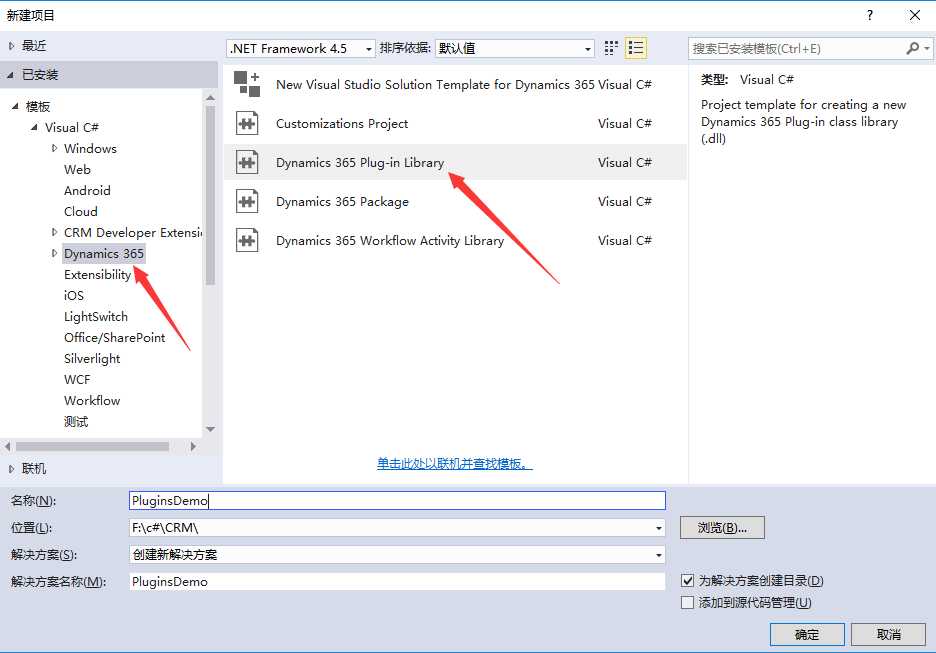Screen dimensions: 936x653
Task: Close the 新建项目 dialog
Action: 915,16
